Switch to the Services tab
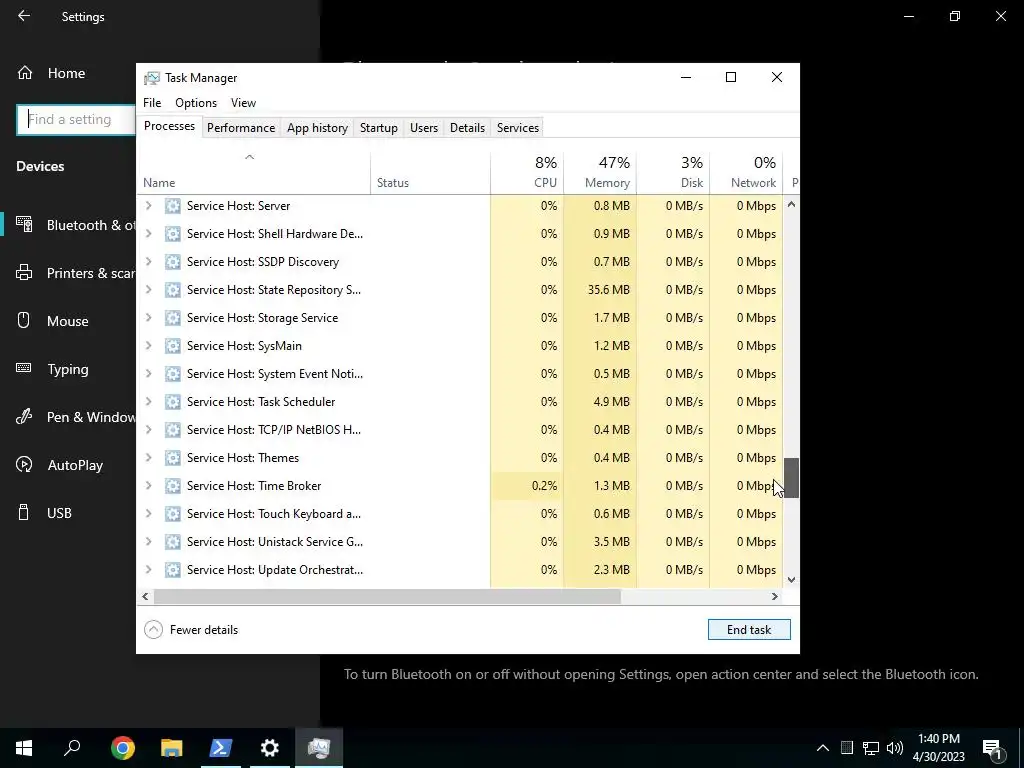1024x768 pixels. click(518, 128)
